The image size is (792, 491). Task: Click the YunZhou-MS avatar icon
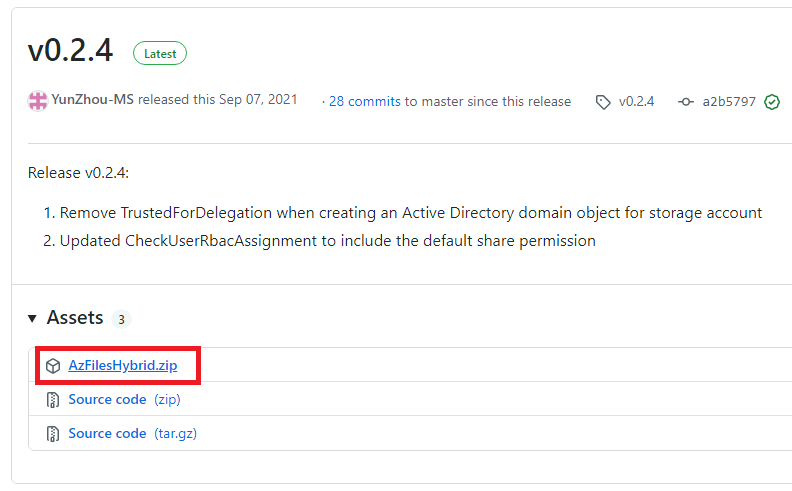coord(37,101)
